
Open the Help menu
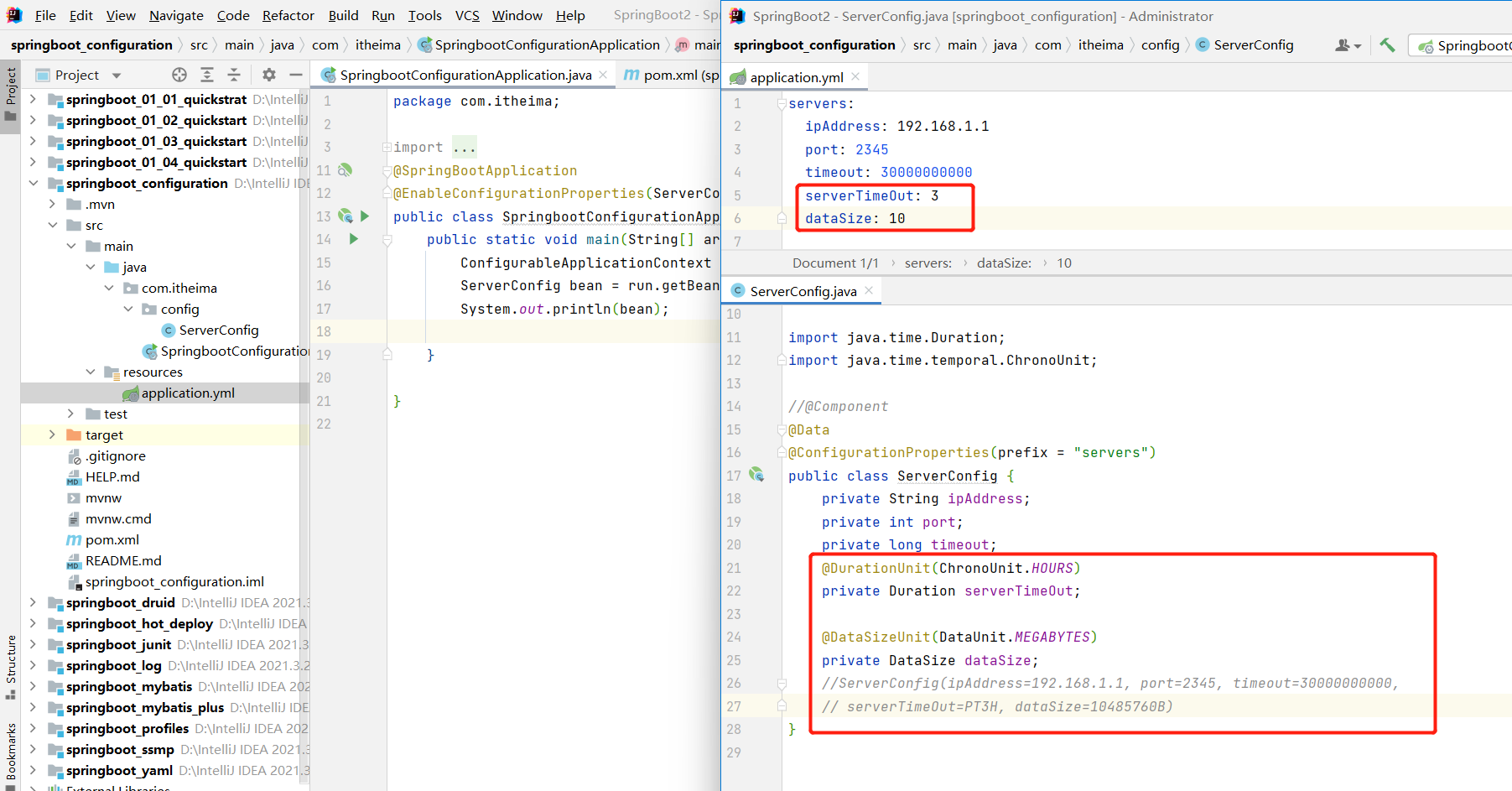coord(570,15)
